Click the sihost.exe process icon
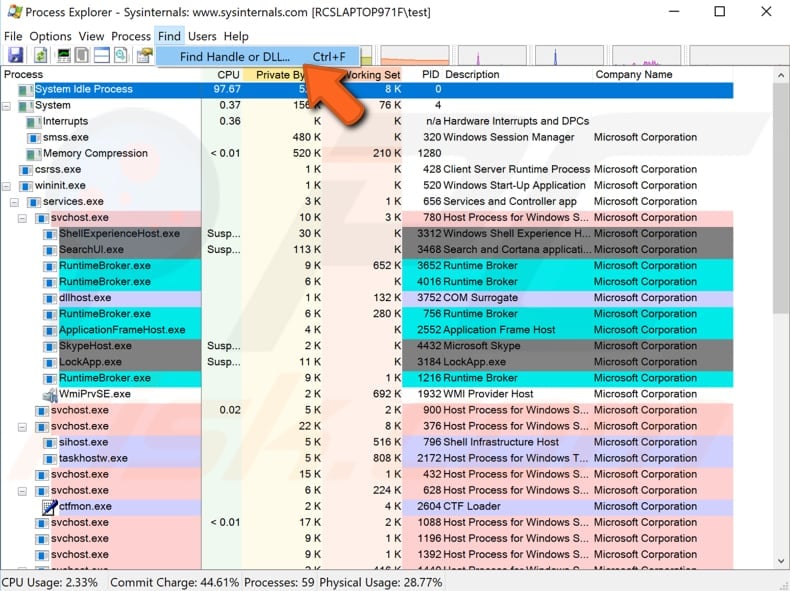Viewport: 790px width, 591px height. [x=50, y=443]
